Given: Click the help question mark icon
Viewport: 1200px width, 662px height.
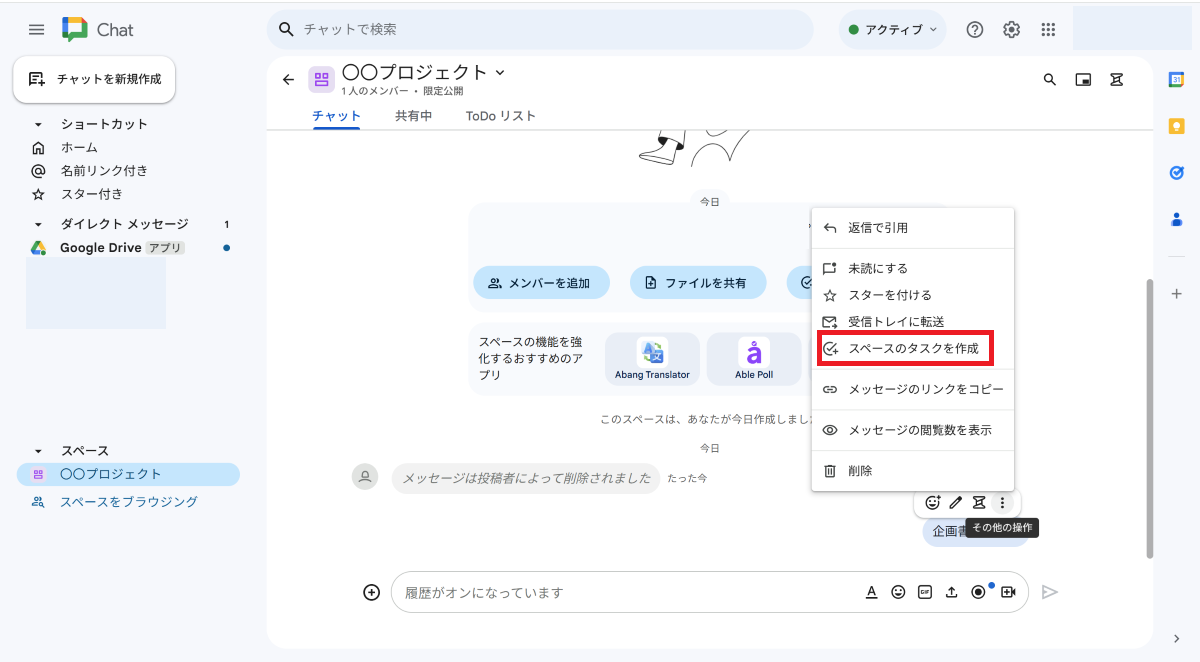Looking at the screenshot, I should (974, 30).
